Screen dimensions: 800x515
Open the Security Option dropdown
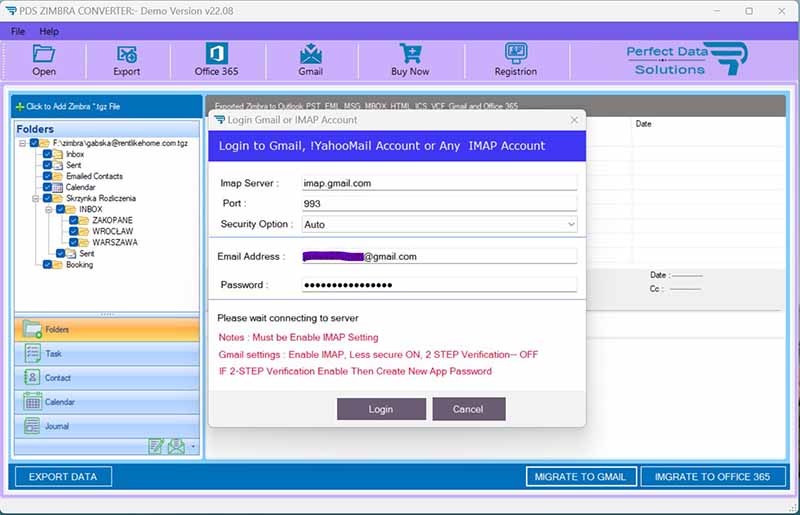click(571, 224)
